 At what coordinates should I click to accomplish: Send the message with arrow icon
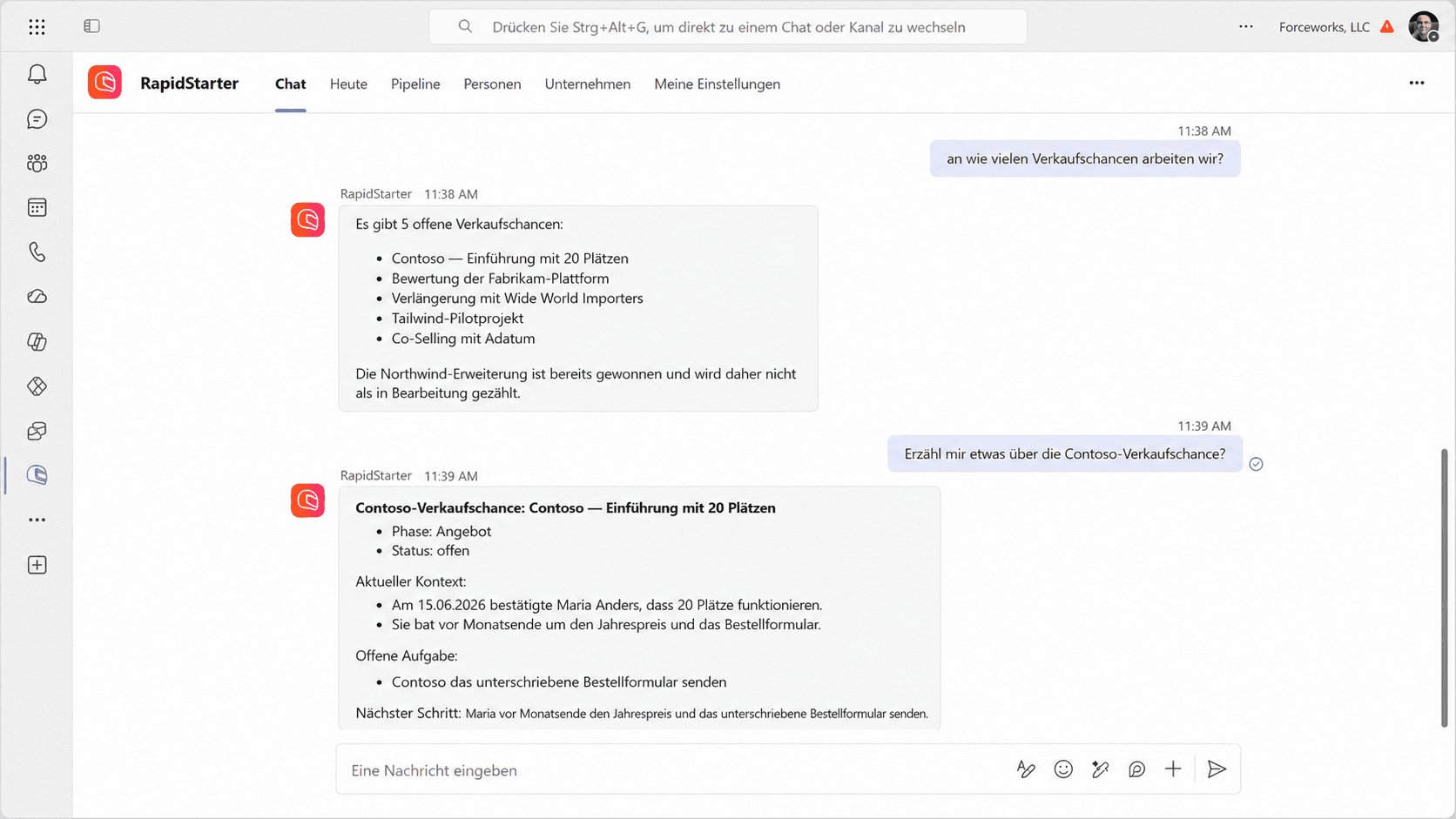(x=1217, y=769)
